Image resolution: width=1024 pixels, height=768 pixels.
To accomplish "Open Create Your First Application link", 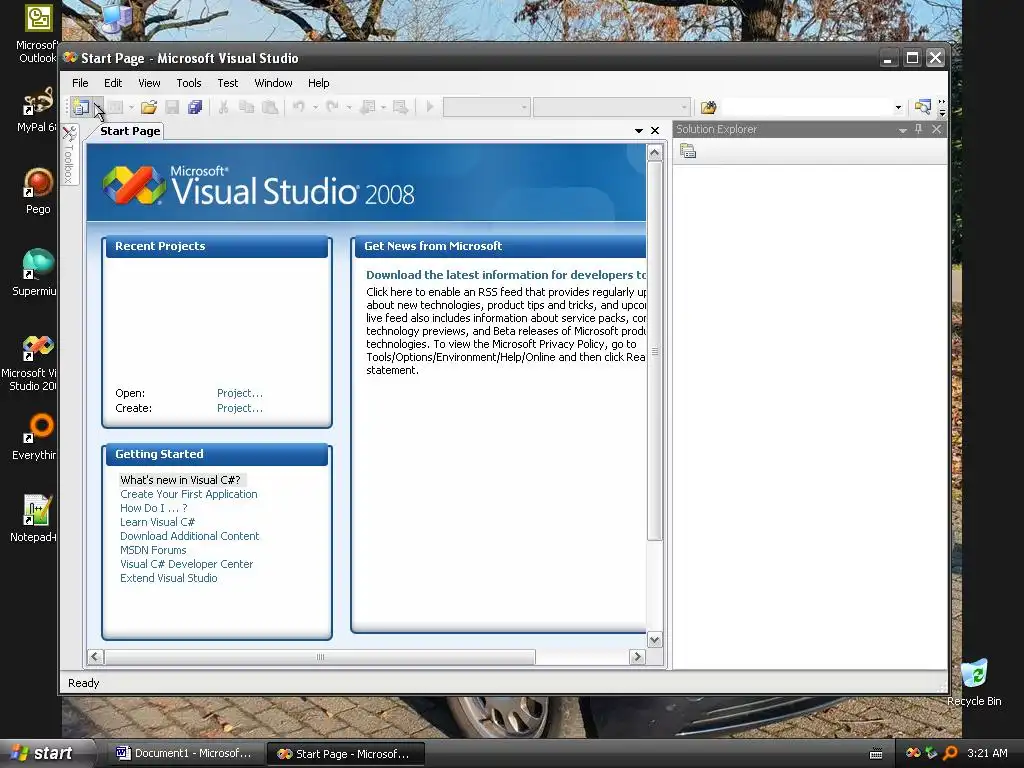I will (x=189, y=494).
